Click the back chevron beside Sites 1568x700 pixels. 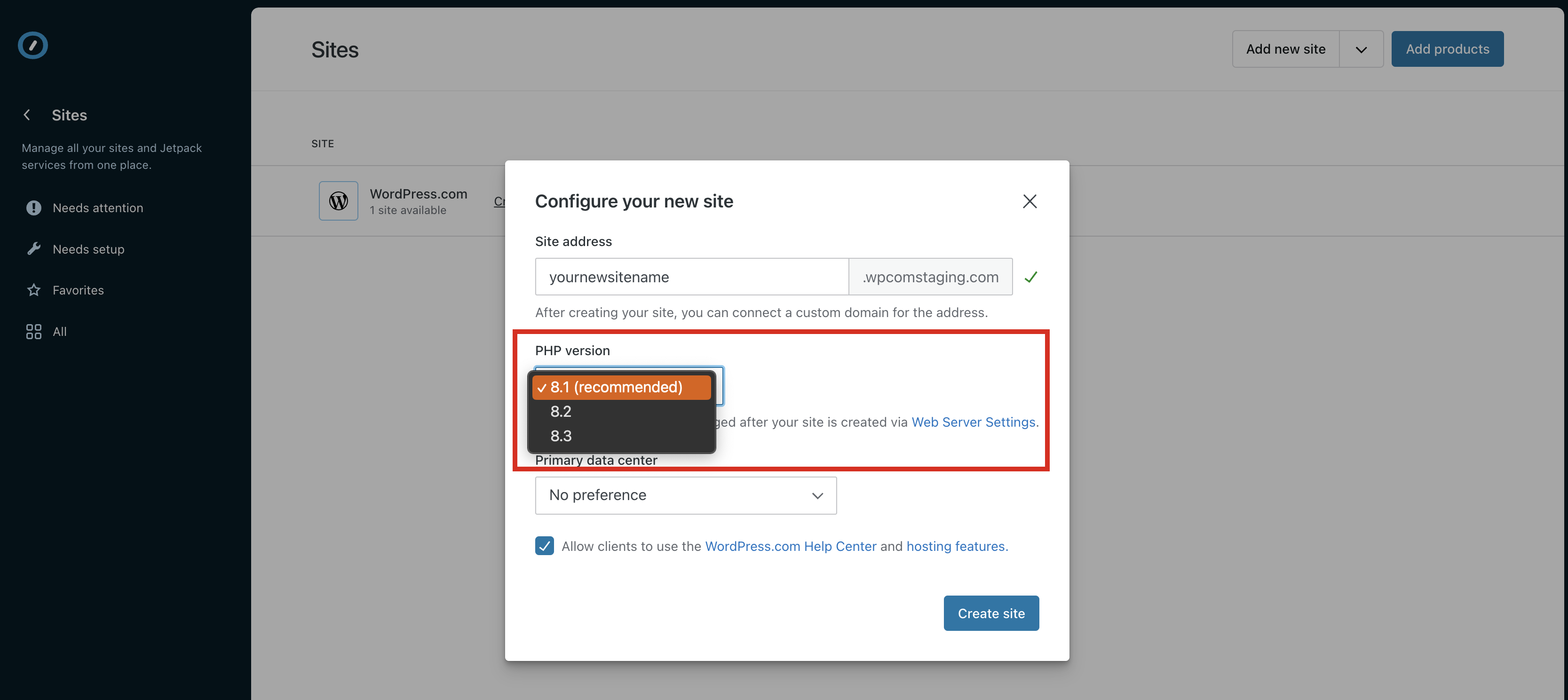pyautogui.click(x=27, y=115)
